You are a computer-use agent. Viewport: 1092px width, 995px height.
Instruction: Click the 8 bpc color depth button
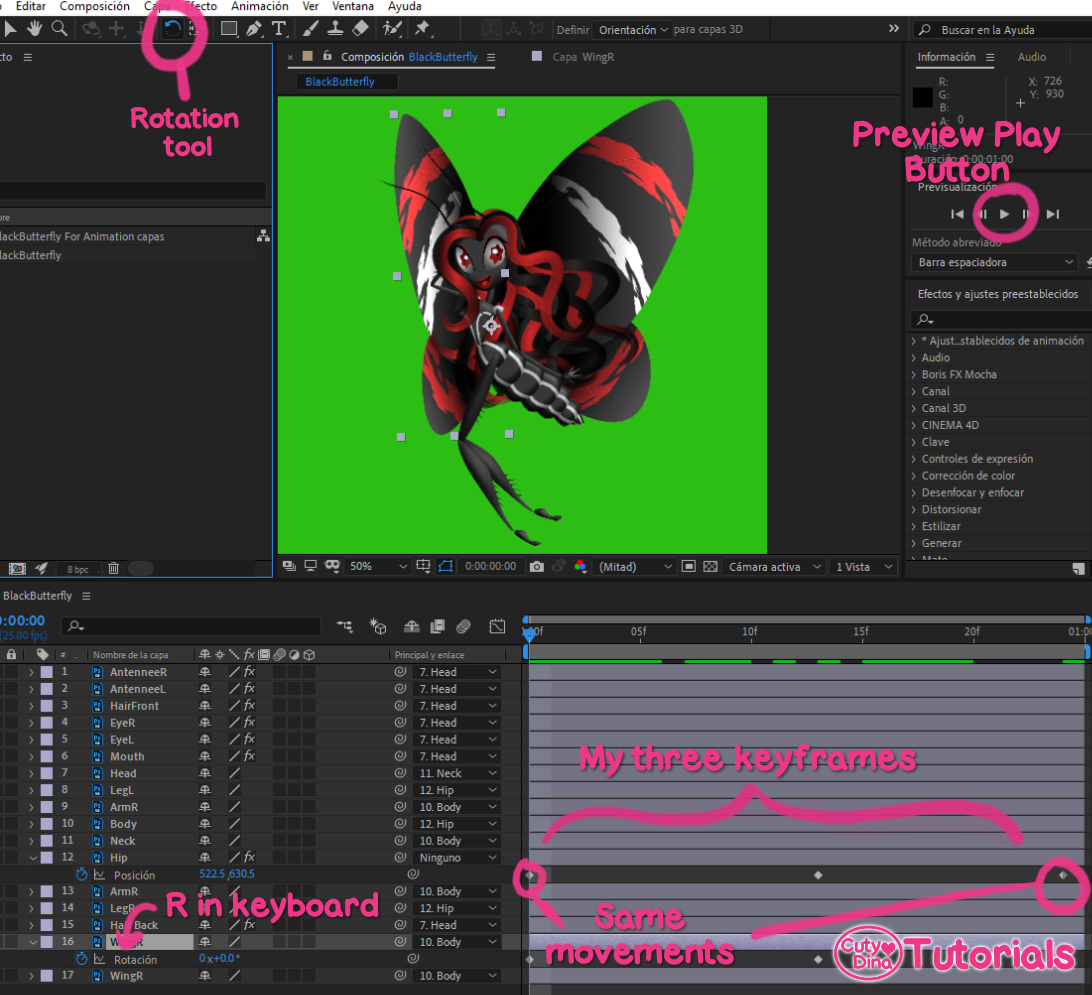point(77,568)
